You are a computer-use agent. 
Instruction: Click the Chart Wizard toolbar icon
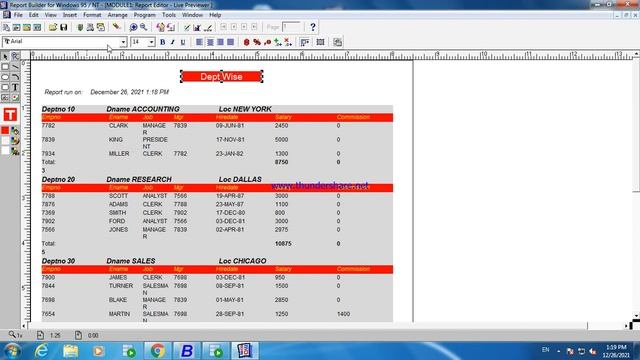[x=197, y=27]
